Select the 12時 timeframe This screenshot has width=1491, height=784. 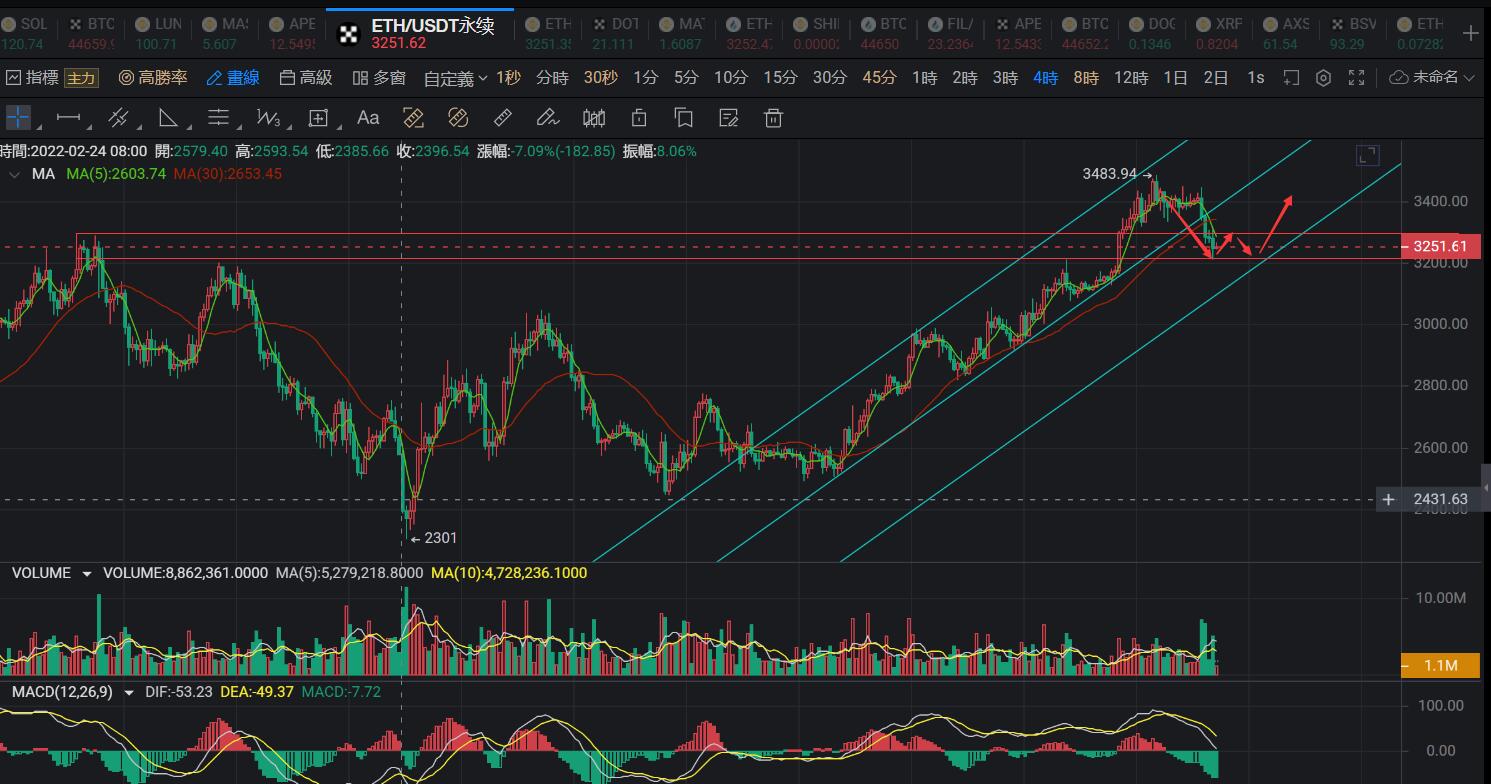pos(1131,78)
